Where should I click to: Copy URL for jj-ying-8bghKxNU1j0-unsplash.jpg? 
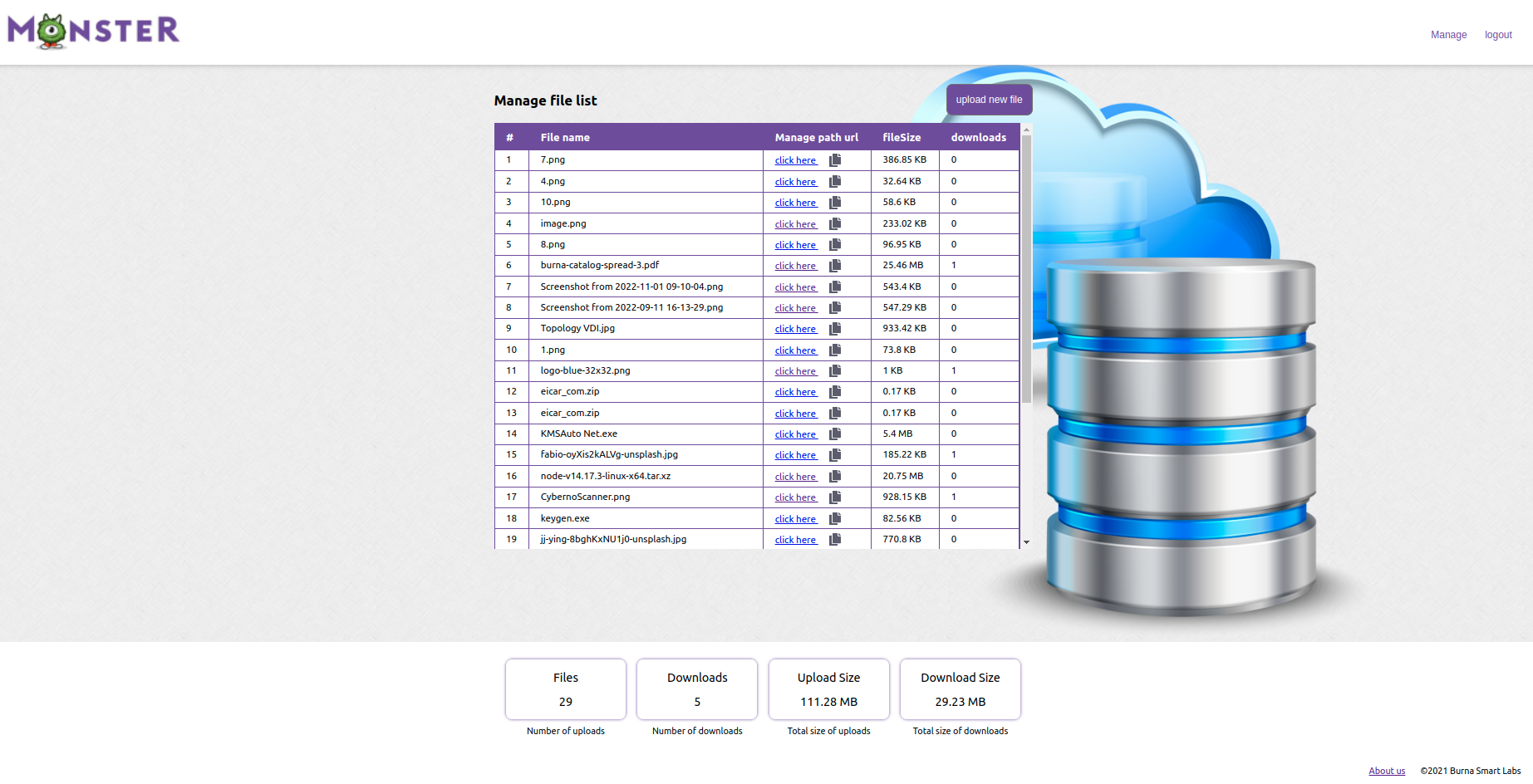tap(835, 539)
